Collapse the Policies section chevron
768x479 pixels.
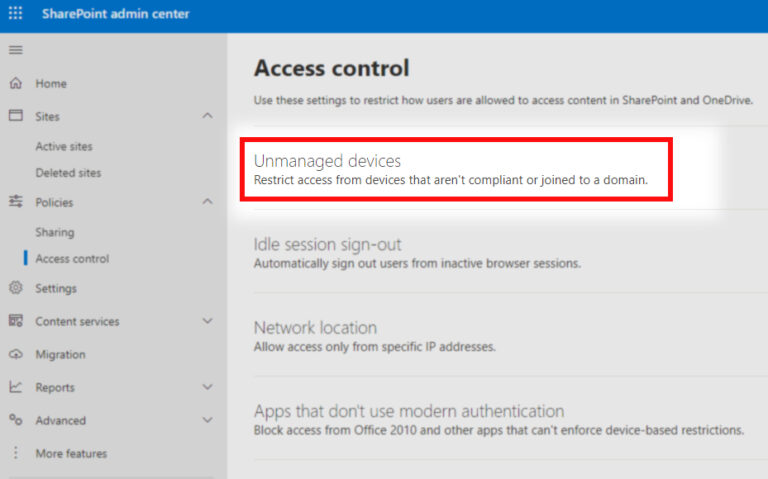click(207, 202)
